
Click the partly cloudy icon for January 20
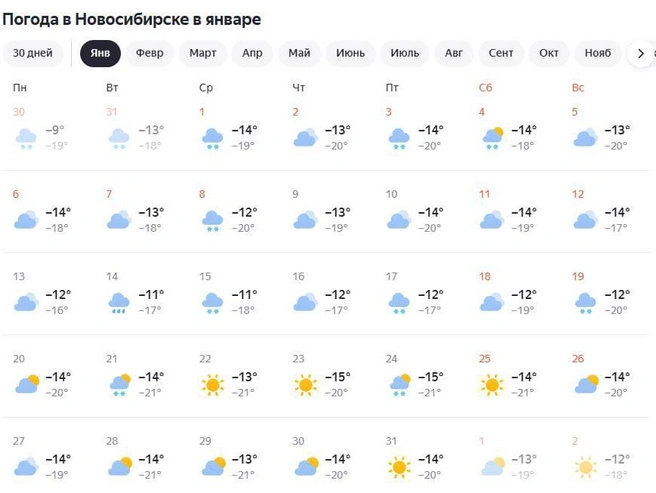pyautogui.click(x=27, y=385)
